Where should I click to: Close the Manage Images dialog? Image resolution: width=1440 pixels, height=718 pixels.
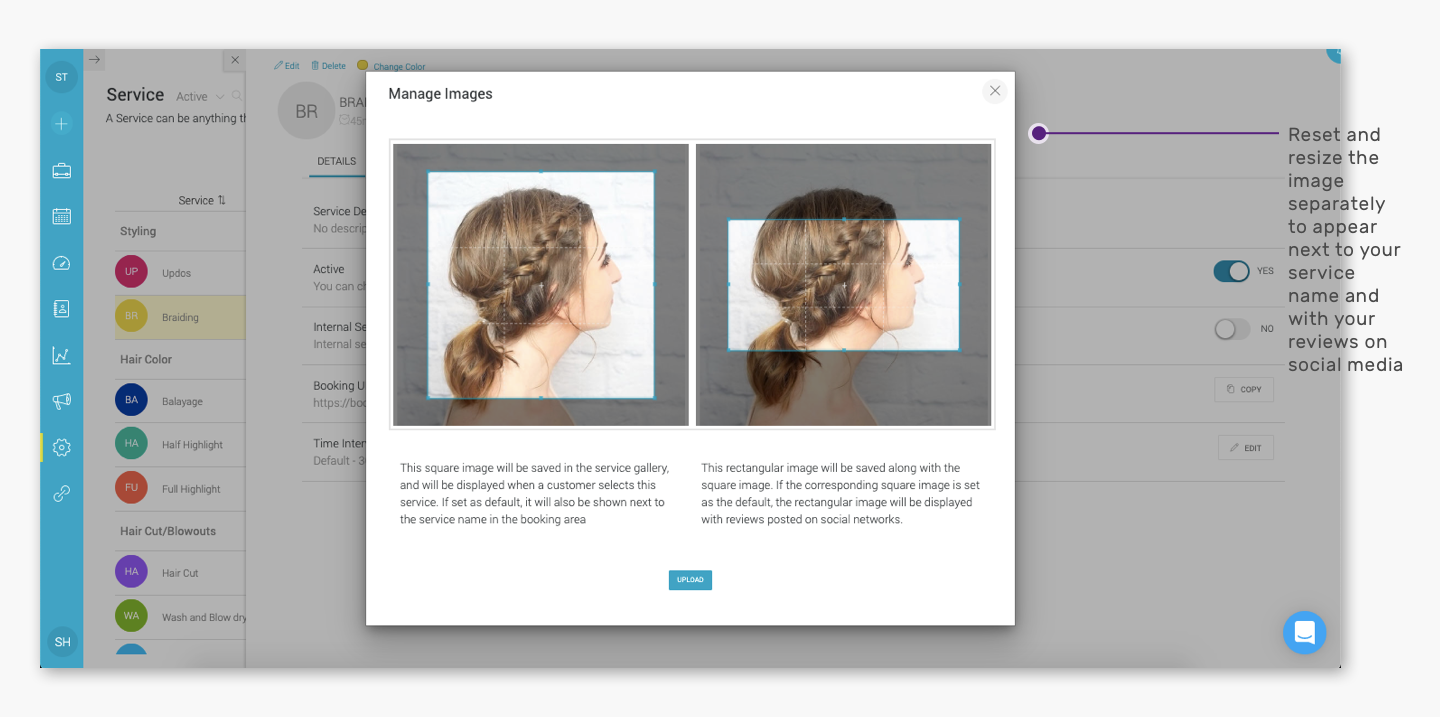click(995, 91)
